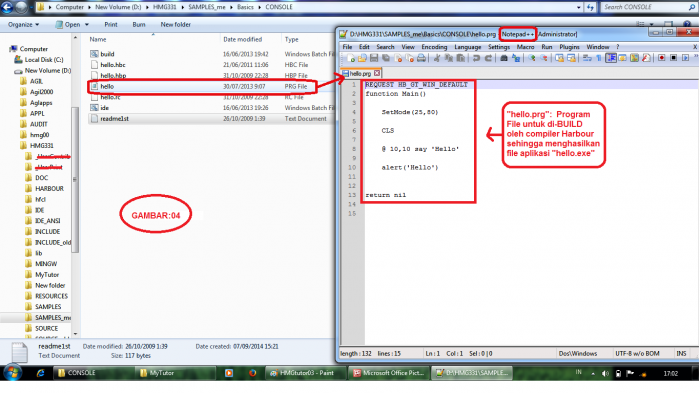Open the address bar history dropdown arrow
The image size is (700, 393).
tap(579, 7)
